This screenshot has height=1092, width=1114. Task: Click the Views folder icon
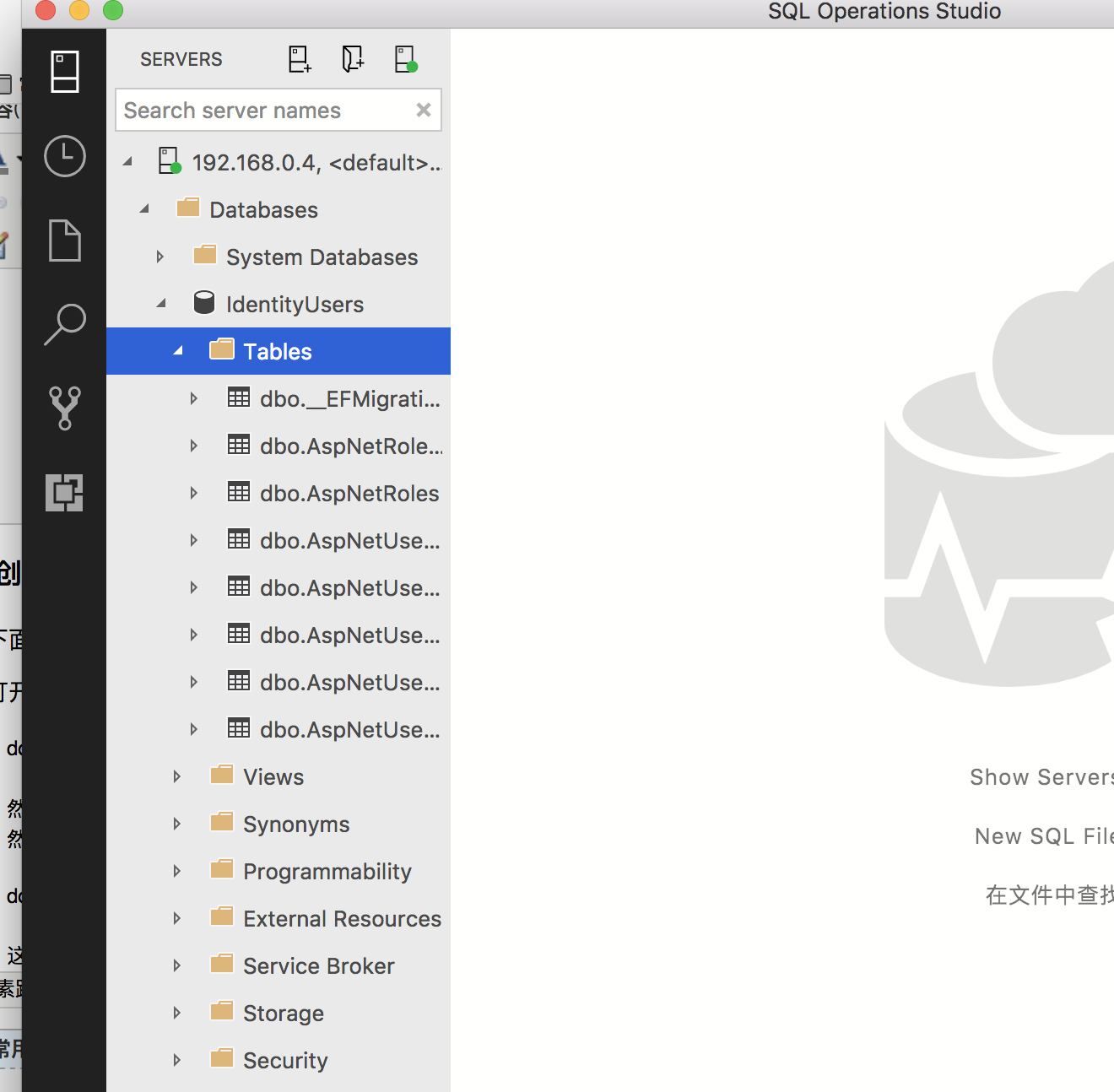click(x=222, y=775)
